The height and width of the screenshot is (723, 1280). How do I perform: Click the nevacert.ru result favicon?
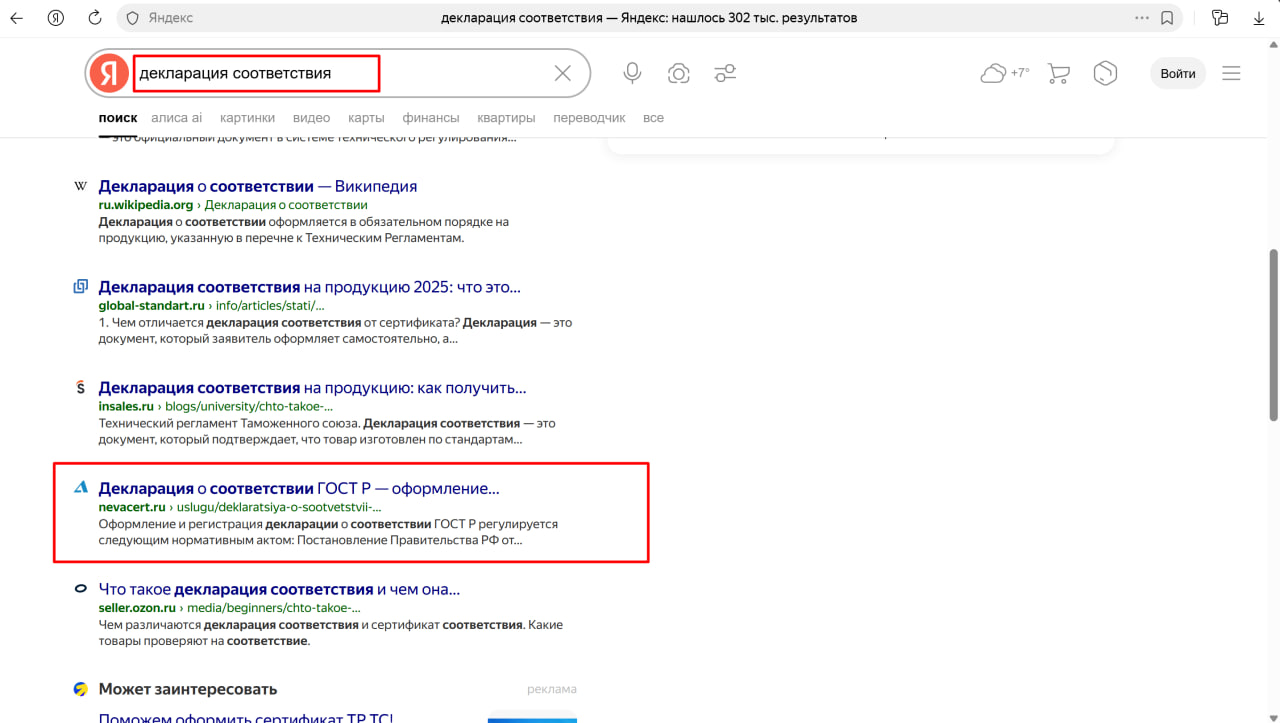click(x=81, y=488)
